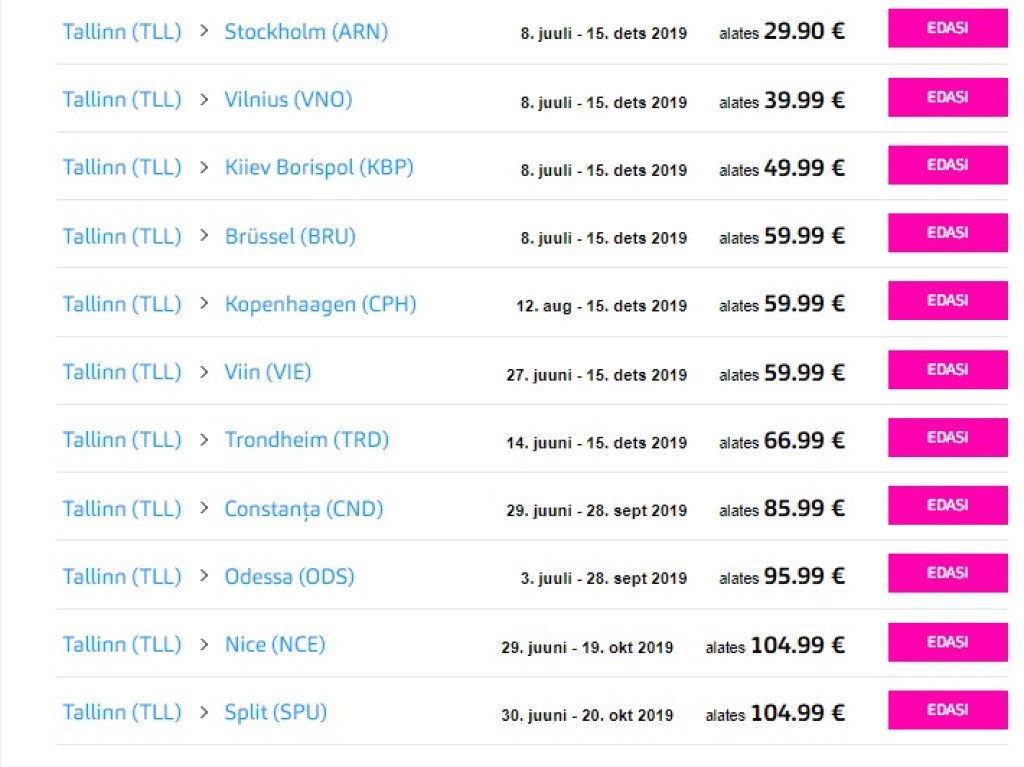Image resolution: width=1024 pixels, height=767 pixels.
Task: Click EDASI button for Brüssel flight
Action: [947, 233]
